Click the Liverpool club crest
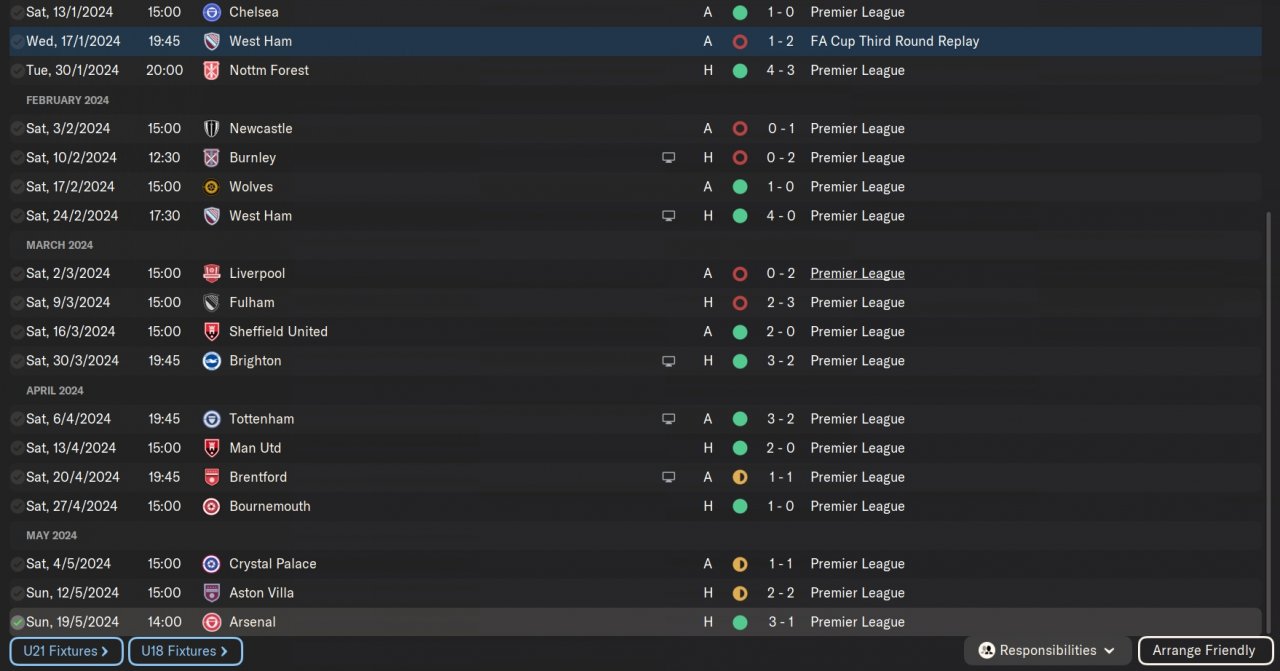1280x671 pixels. pyautogui.click(x=211, y=273)
